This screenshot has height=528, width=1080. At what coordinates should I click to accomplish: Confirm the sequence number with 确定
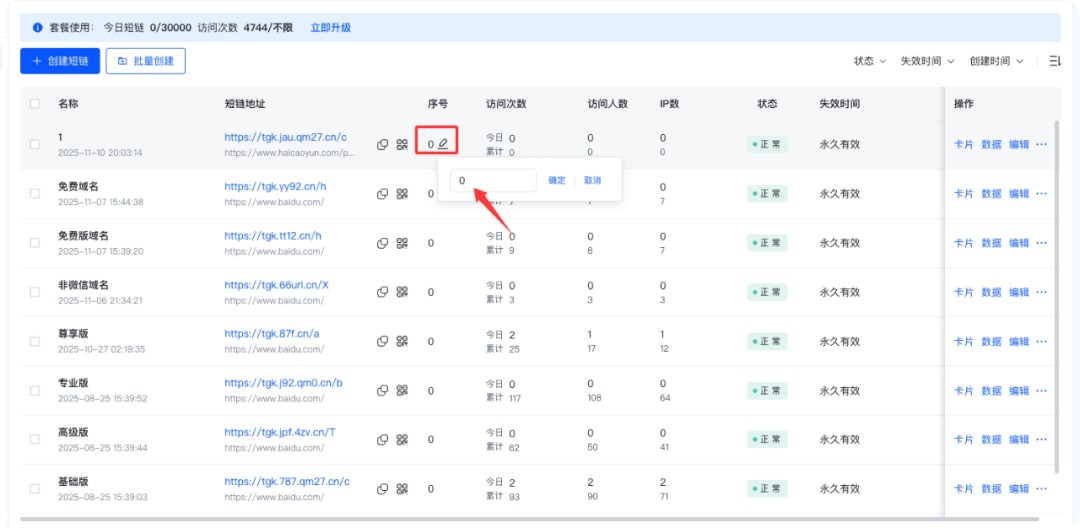557,180
